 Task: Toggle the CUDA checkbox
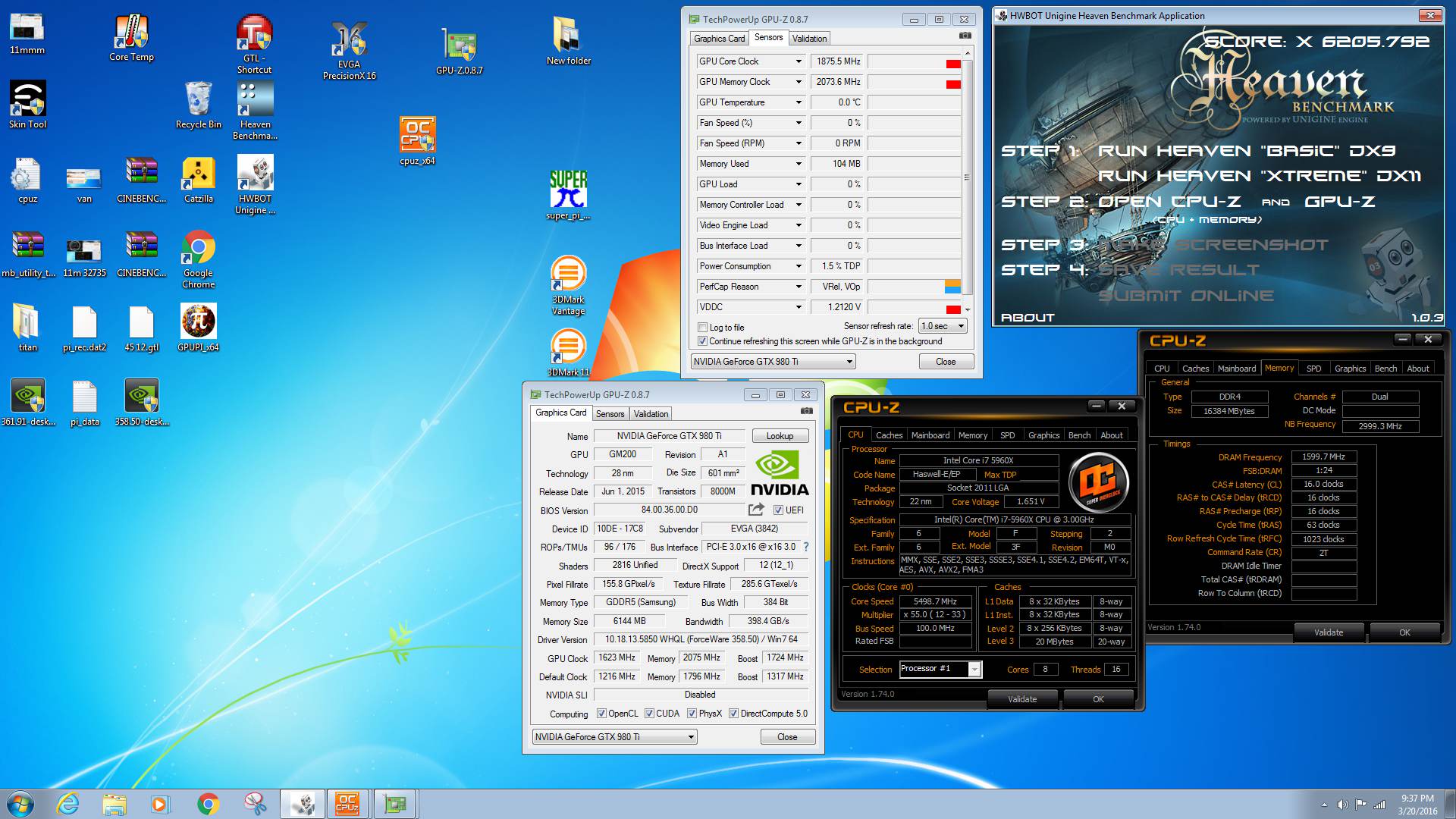[x=649, y=714]
